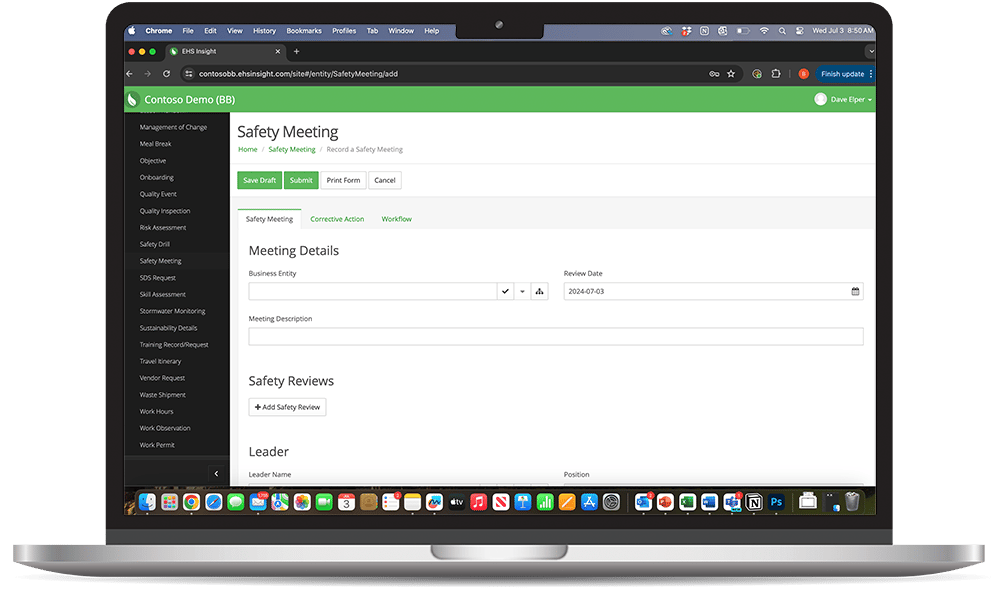Reload the page with the refresh icon
This screenshot has height=600, width=1000.
tap(166, 74)
